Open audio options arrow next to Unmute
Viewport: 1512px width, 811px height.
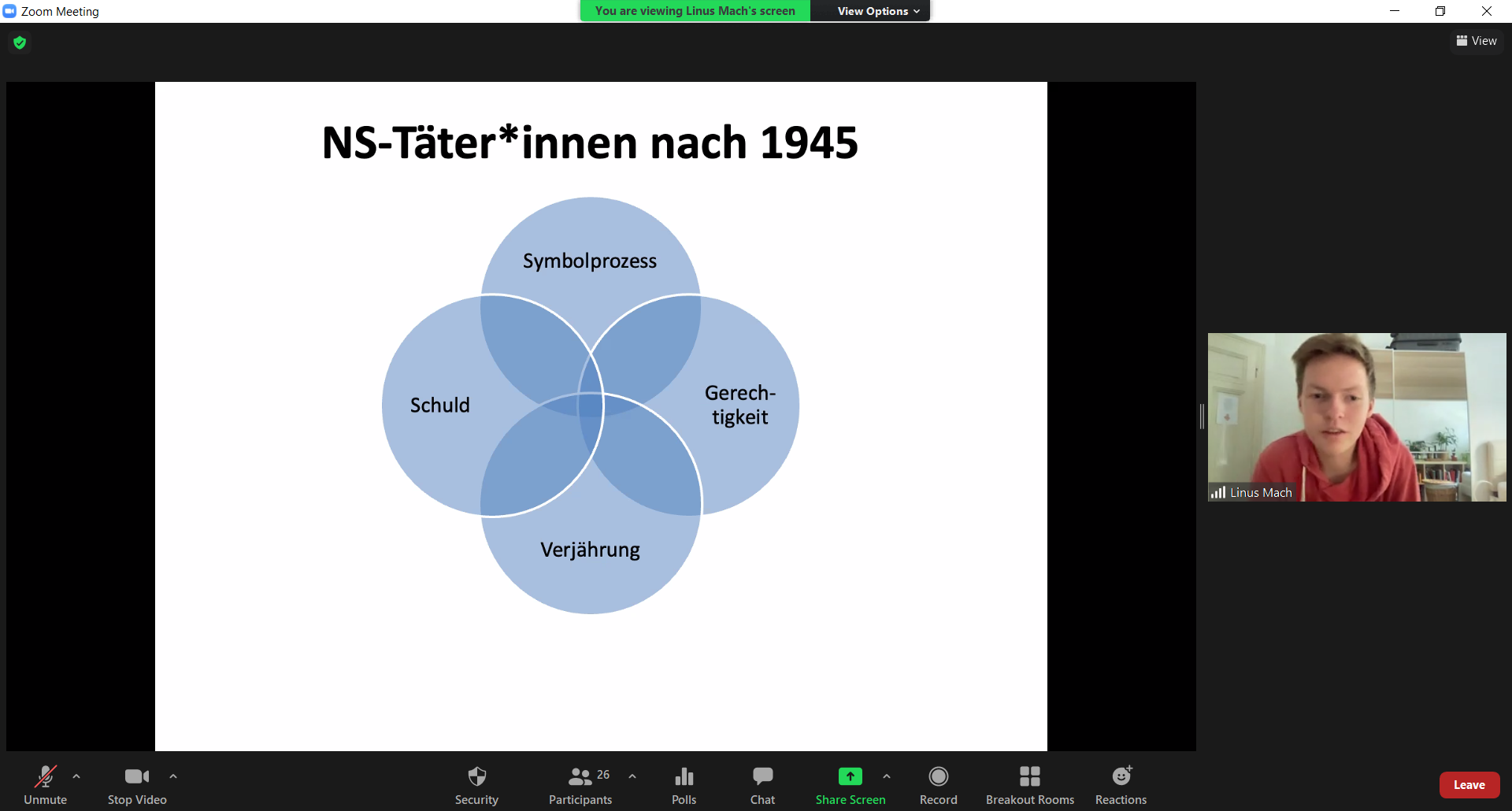76,776
